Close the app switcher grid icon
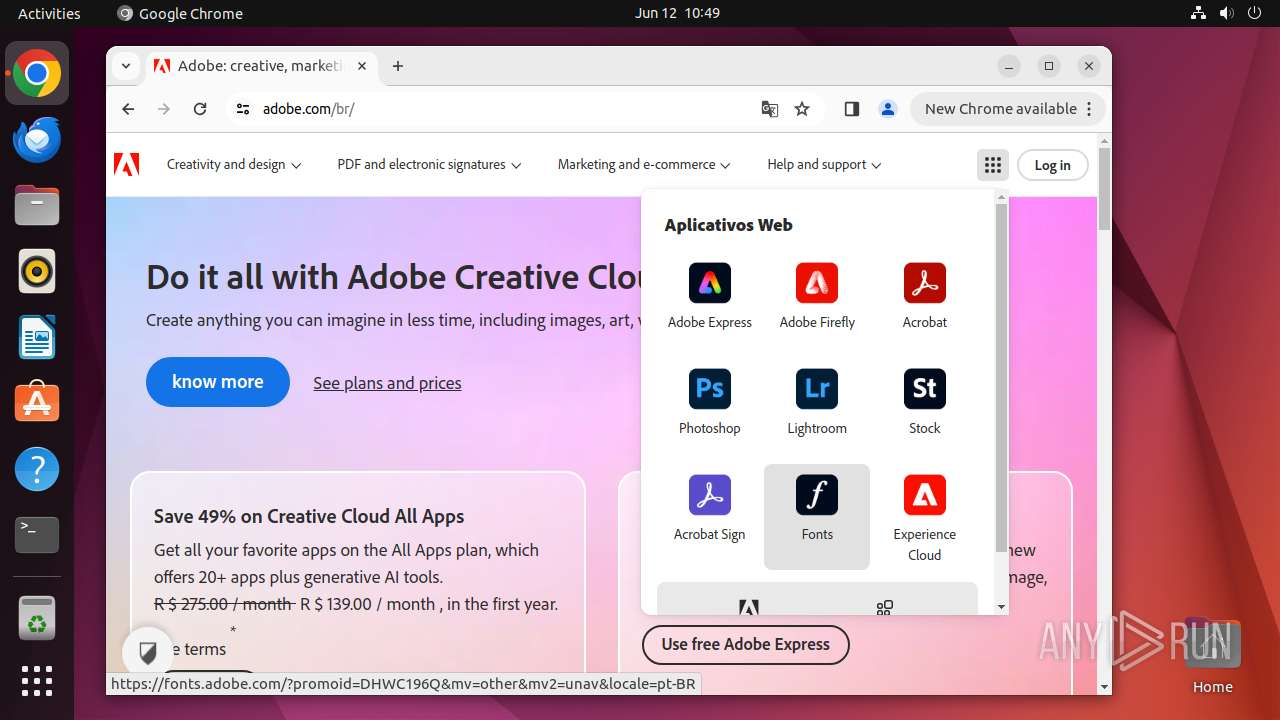1280x720 pixels. (x=992, y=165)
